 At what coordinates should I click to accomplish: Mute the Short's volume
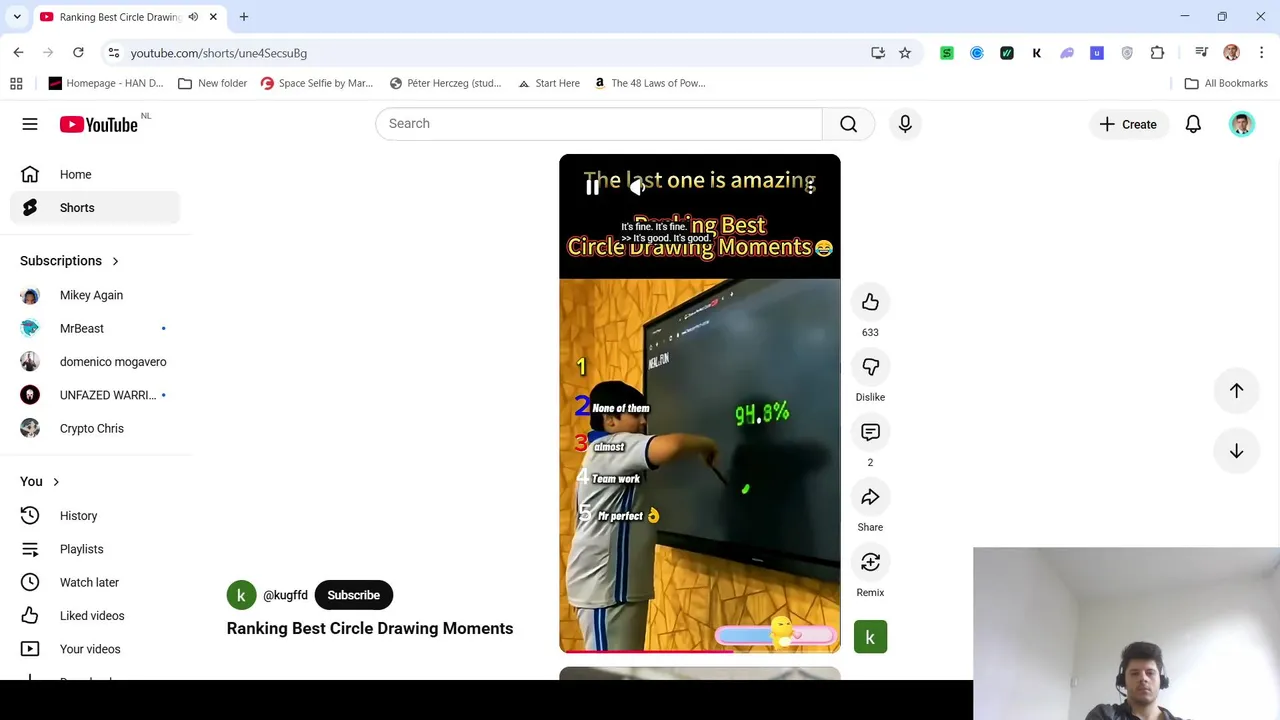click(637, 187)
